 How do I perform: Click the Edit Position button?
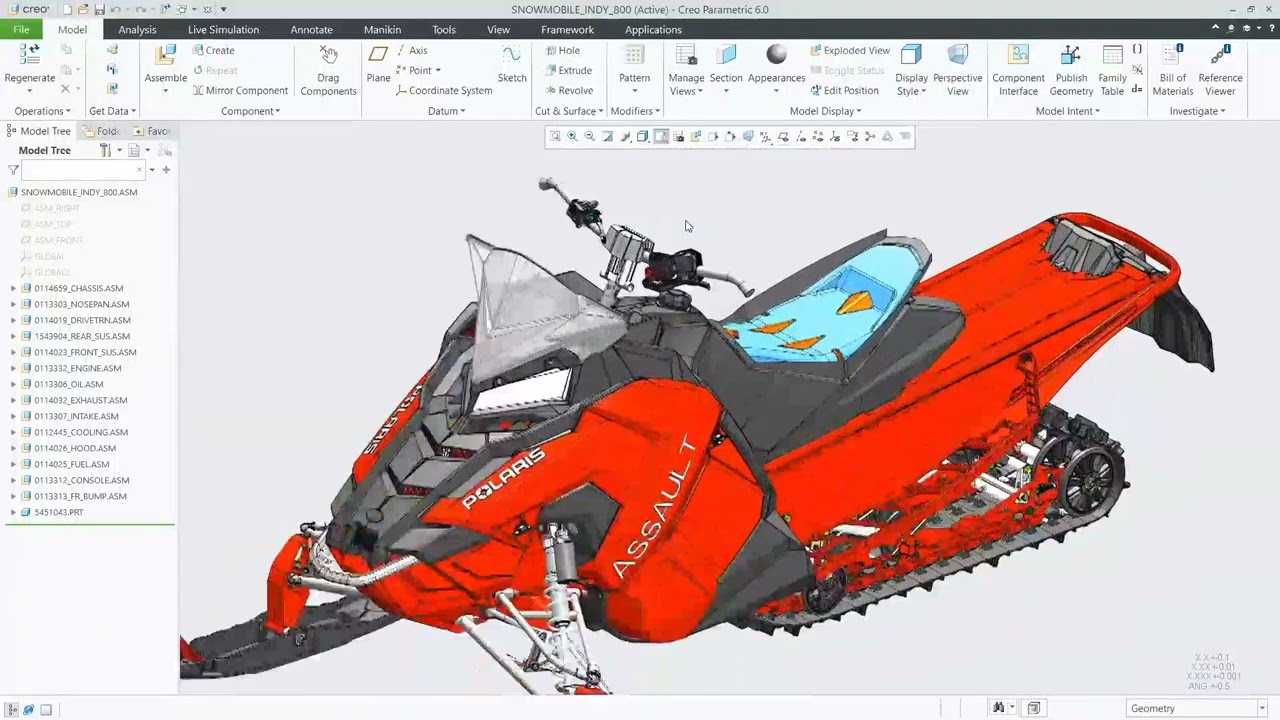click(844, 90)
